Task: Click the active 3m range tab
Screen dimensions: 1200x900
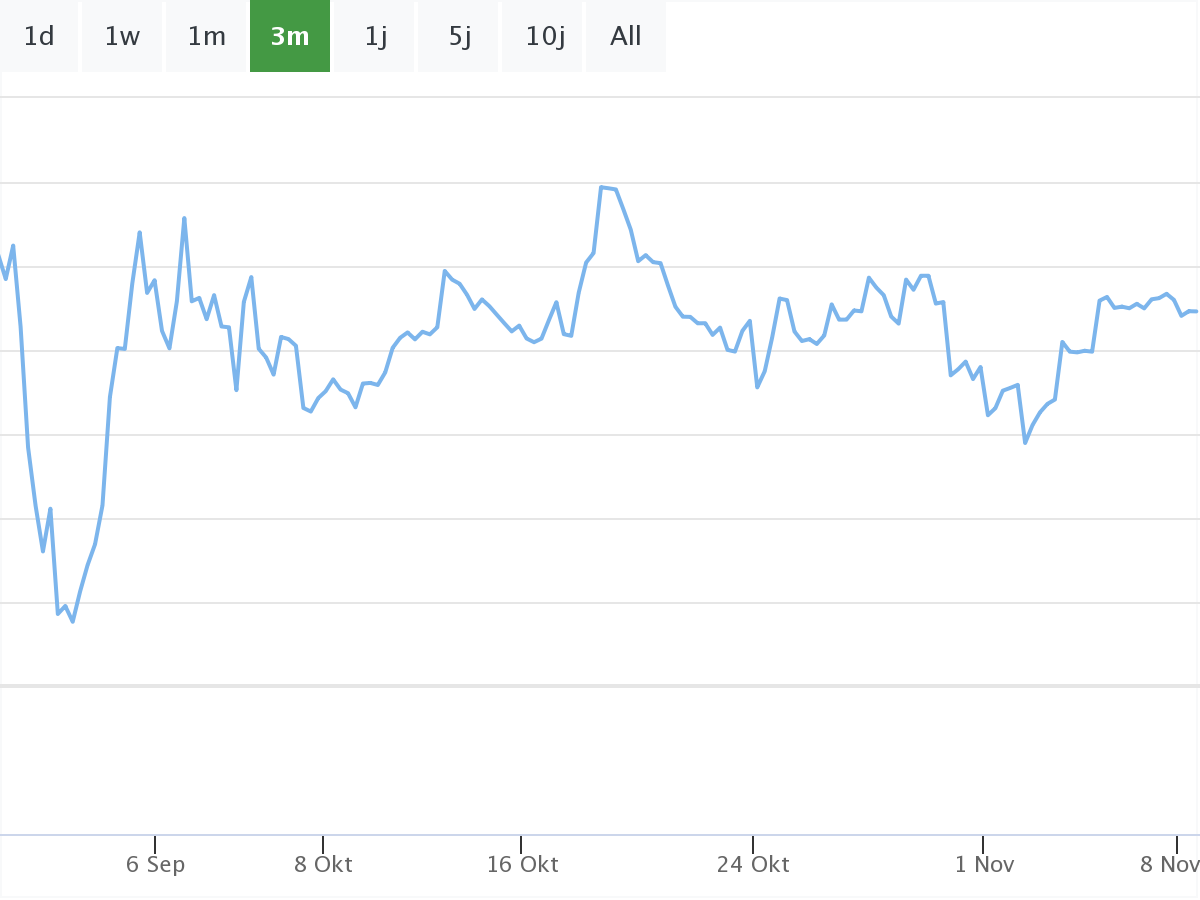Action: tap(290, 37)
